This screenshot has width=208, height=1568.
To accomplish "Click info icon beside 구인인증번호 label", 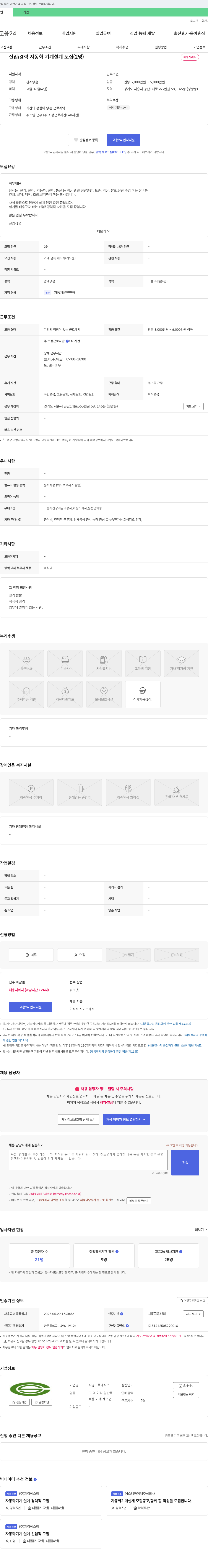I will [127, 1326].
